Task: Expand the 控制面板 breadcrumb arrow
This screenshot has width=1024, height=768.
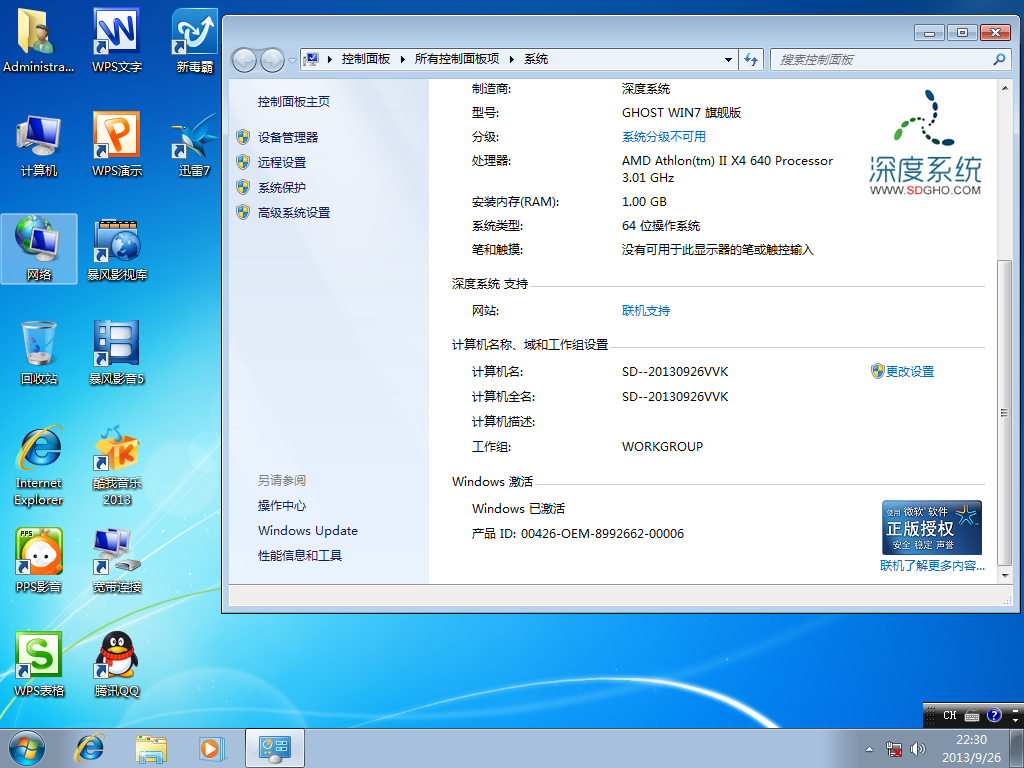Action: click(x=402, y=59)
